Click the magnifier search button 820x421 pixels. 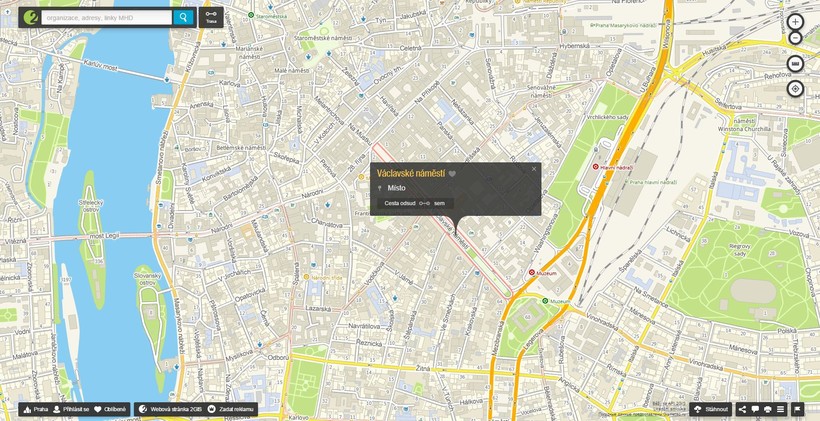point(183,17)
